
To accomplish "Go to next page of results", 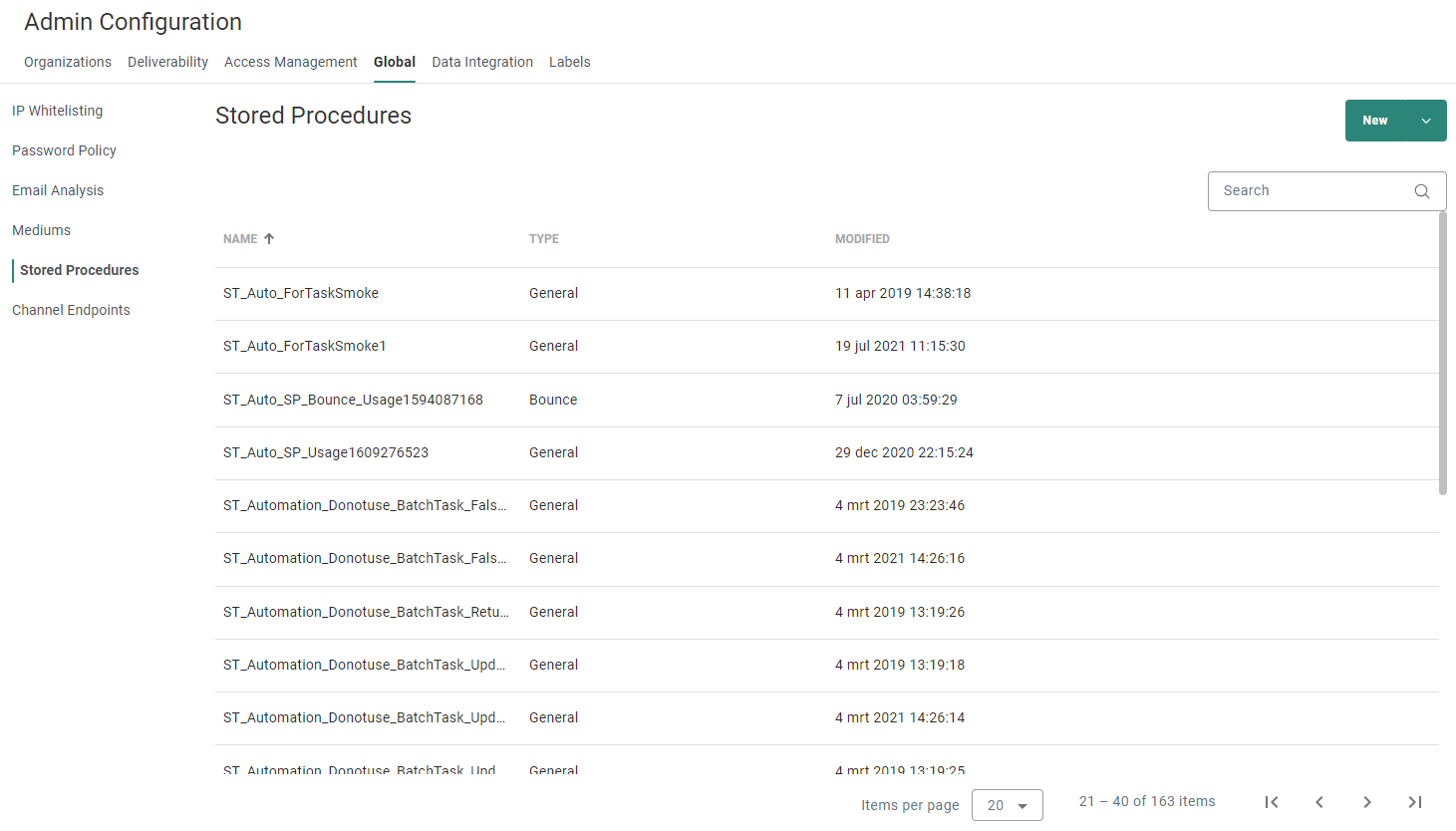I will click(1366, 802).
